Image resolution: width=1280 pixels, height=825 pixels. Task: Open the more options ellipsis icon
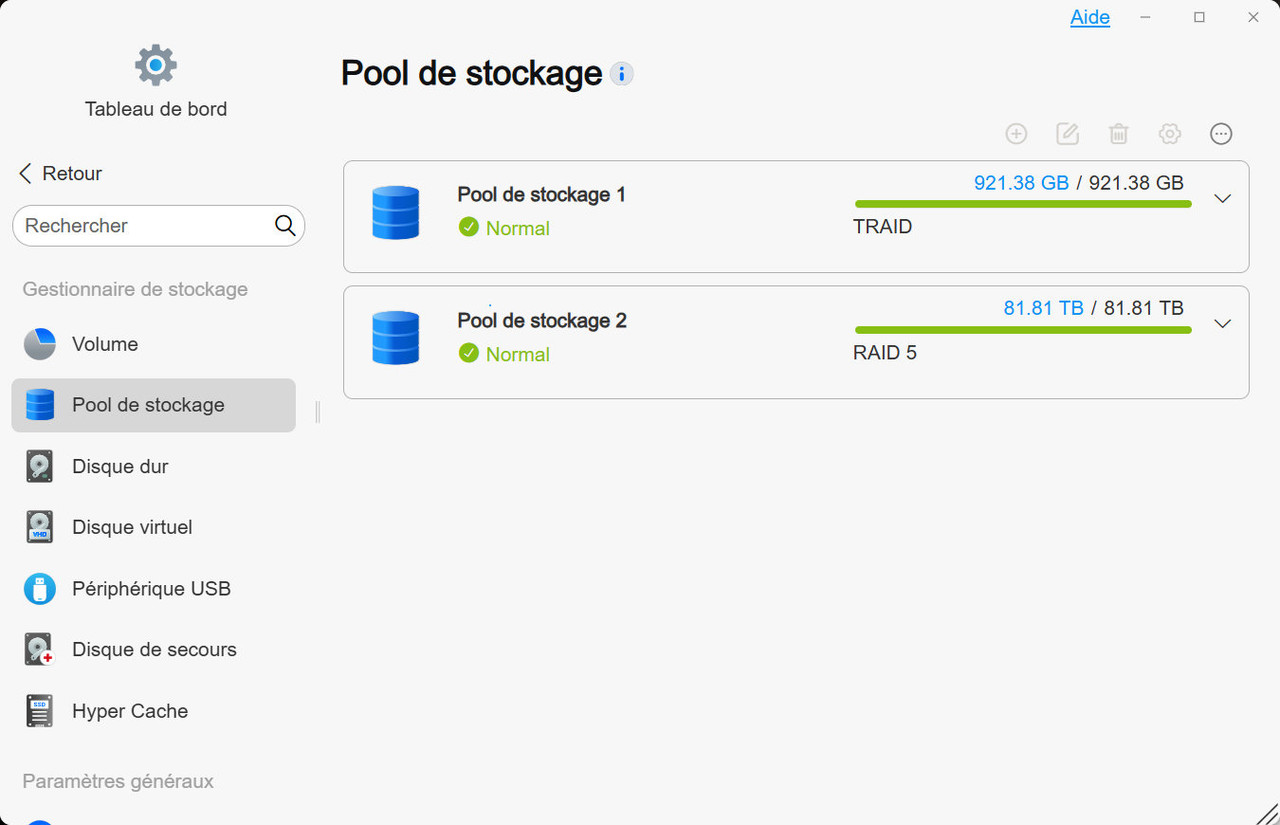point(1221,134)
